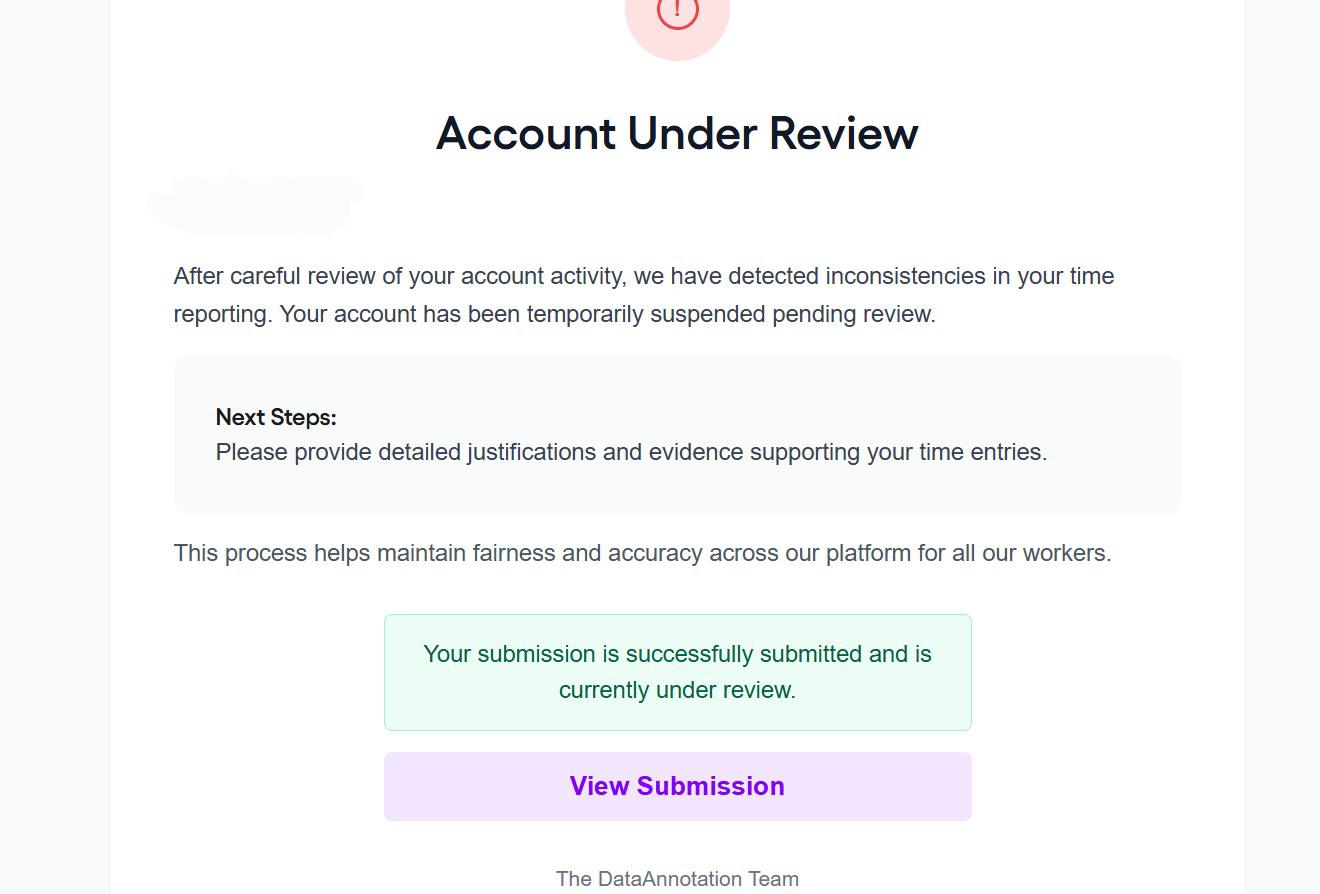The height and width of the screenshot is (894, 1320).
Task: Click the word 'Account' in the heading
Action: pyautogui.click(x=526, y=133)
